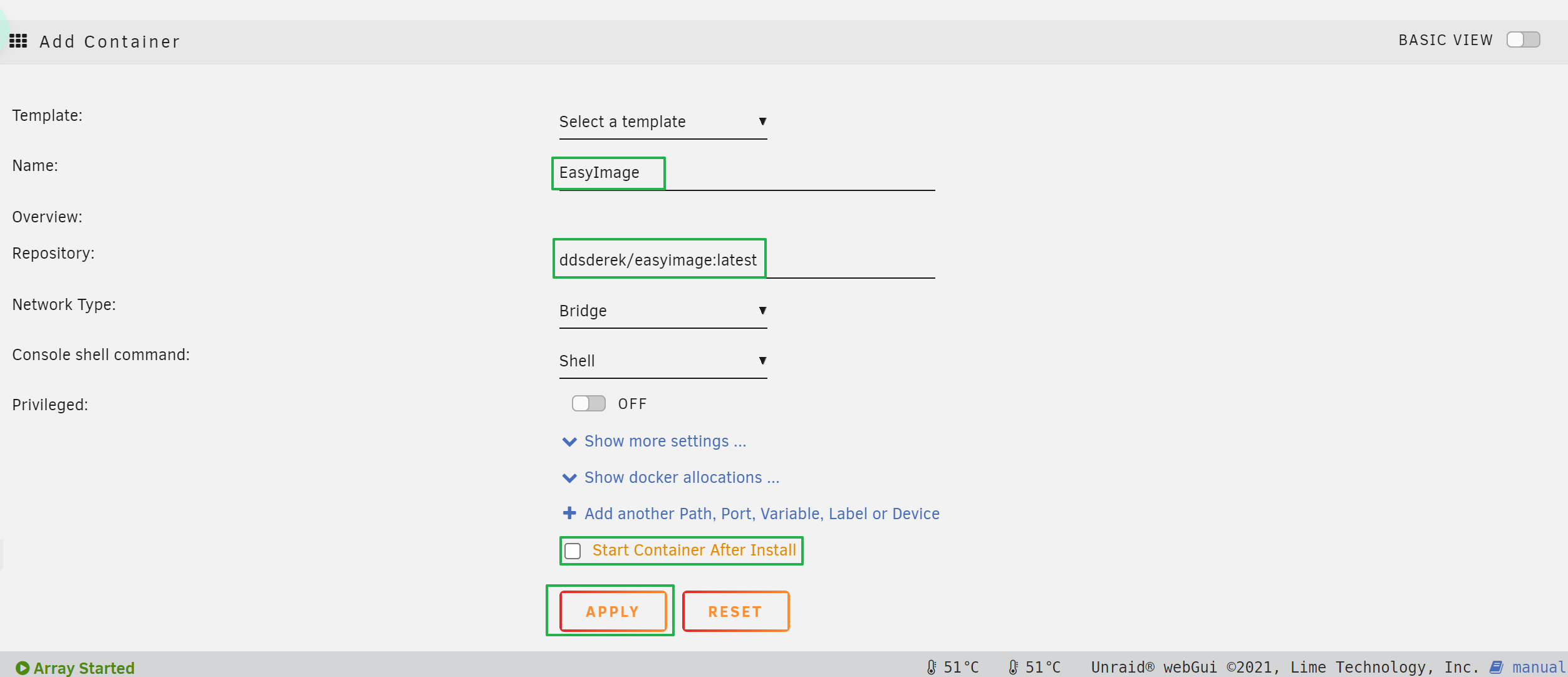Viewport: 1568px width, 677px height.
Task: Check Start Container After Install checkbox
Action: [573, 551]
